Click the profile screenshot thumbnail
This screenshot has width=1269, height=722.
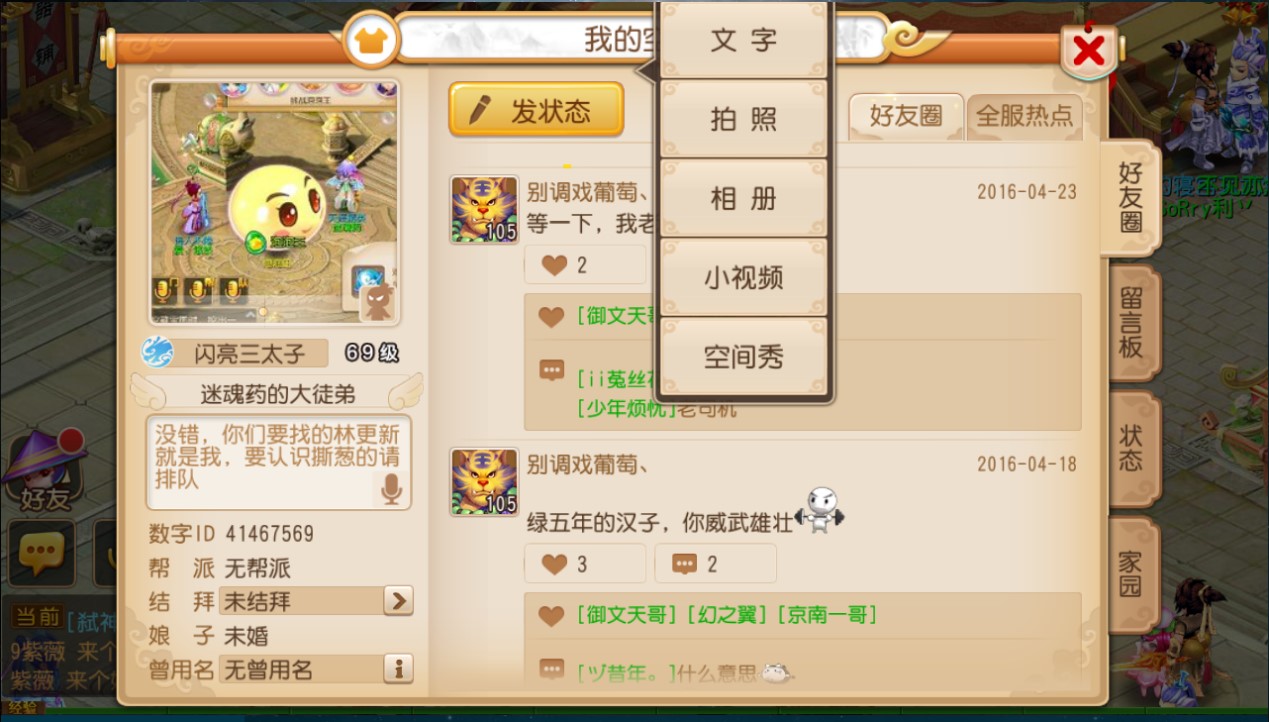tap(275, 203)
